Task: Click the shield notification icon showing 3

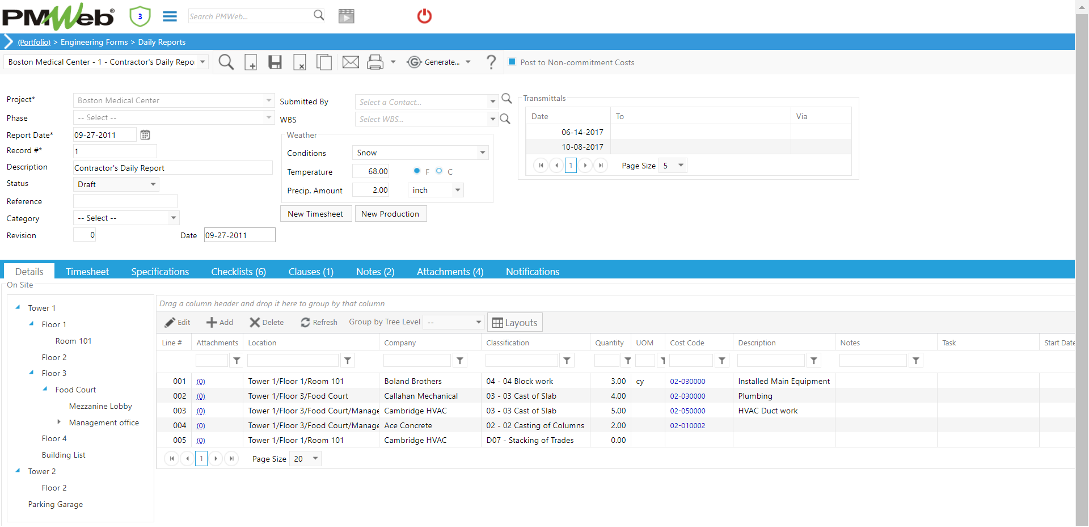Action: (140, 15)
